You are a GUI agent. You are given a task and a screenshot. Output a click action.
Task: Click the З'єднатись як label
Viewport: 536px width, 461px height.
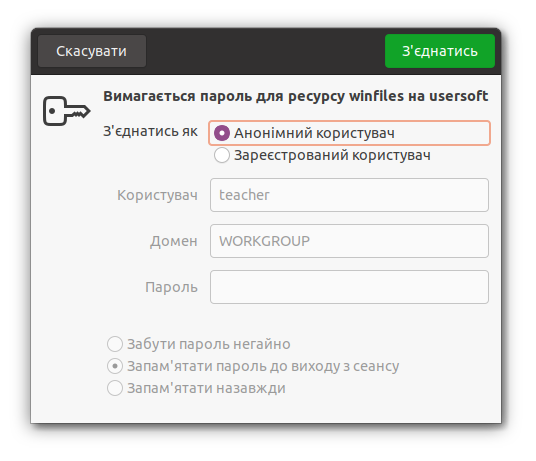[150, 132]
